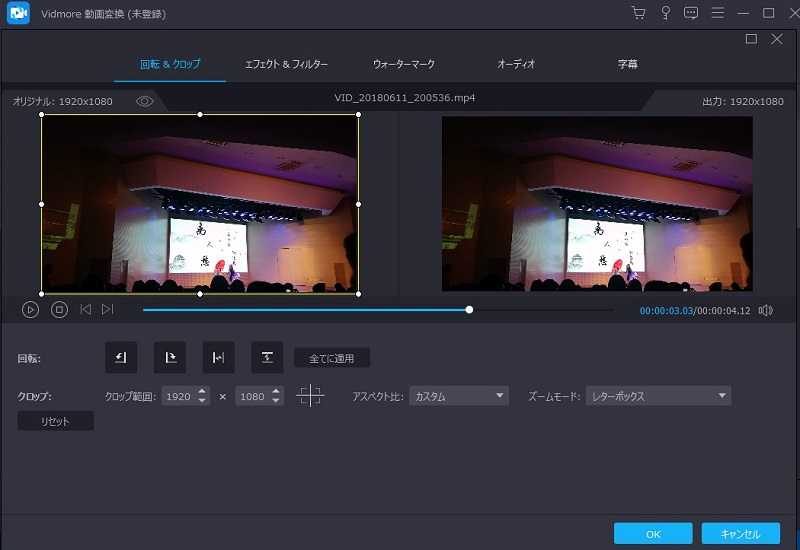This screenshot has width=800, height=550.
Task: Expand the アスペクト比 dropdown
Action: tap(459, 396)
